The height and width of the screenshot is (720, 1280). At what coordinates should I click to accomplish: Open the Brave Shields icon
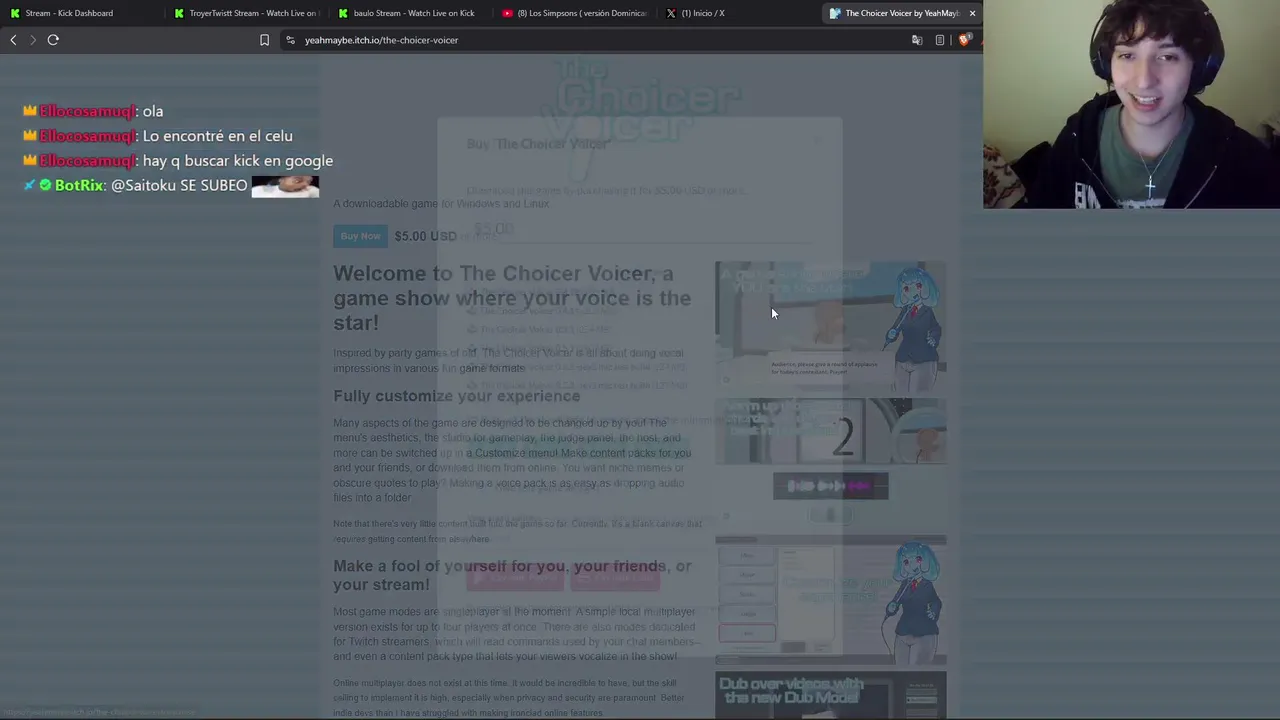click(964, 40)
